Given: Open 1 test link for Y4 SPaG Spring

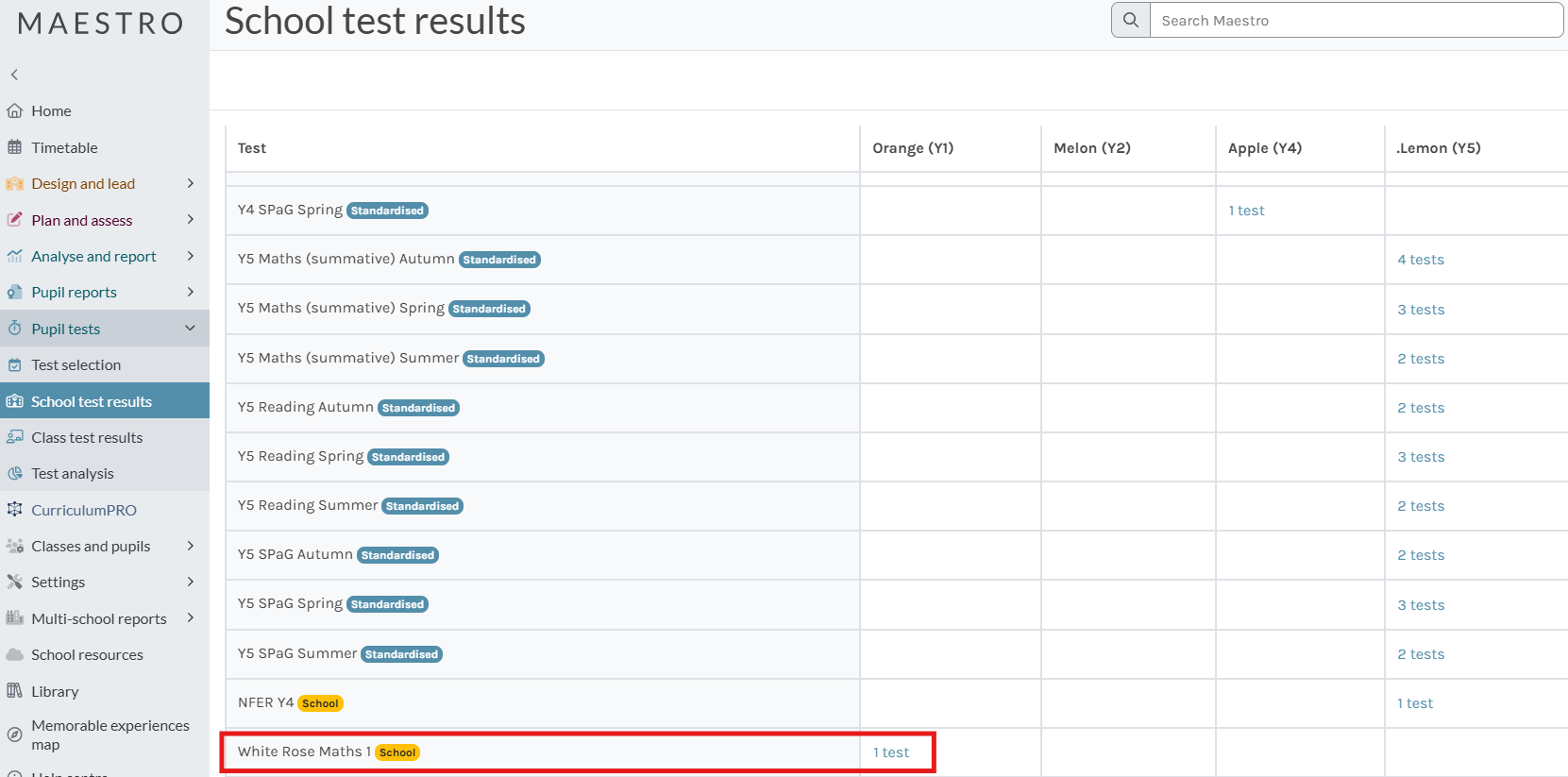Looking at the screenshot, I should pos(1246,211).
